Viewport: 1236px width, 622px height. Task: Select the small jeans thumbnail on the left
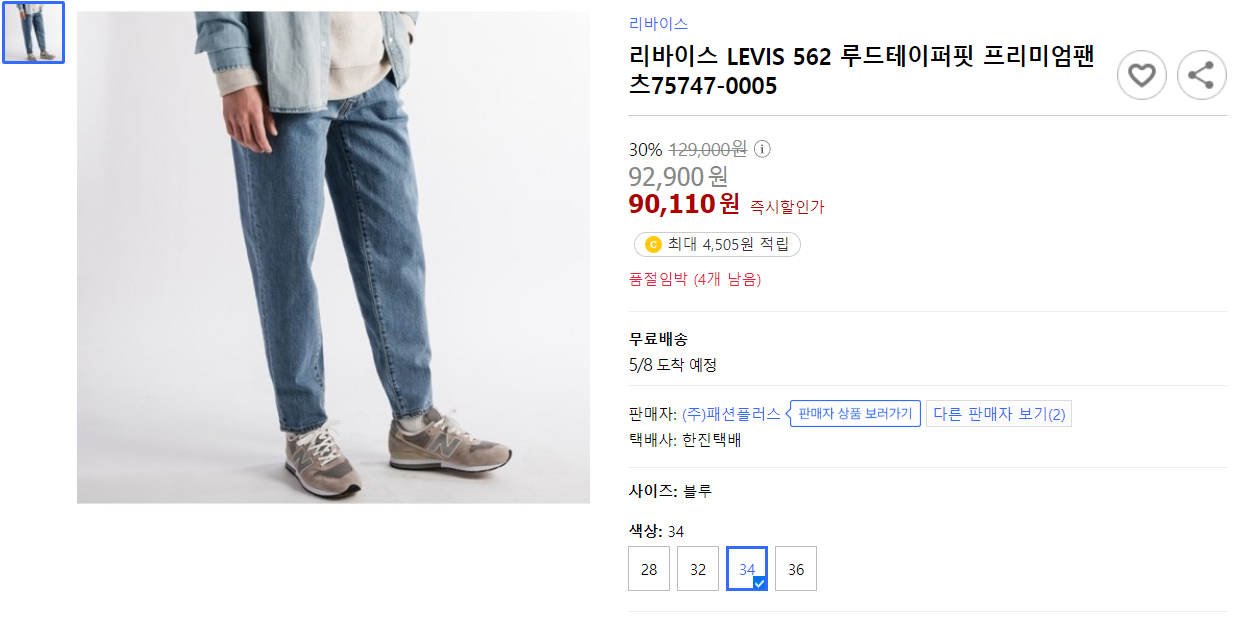point(32,32)
